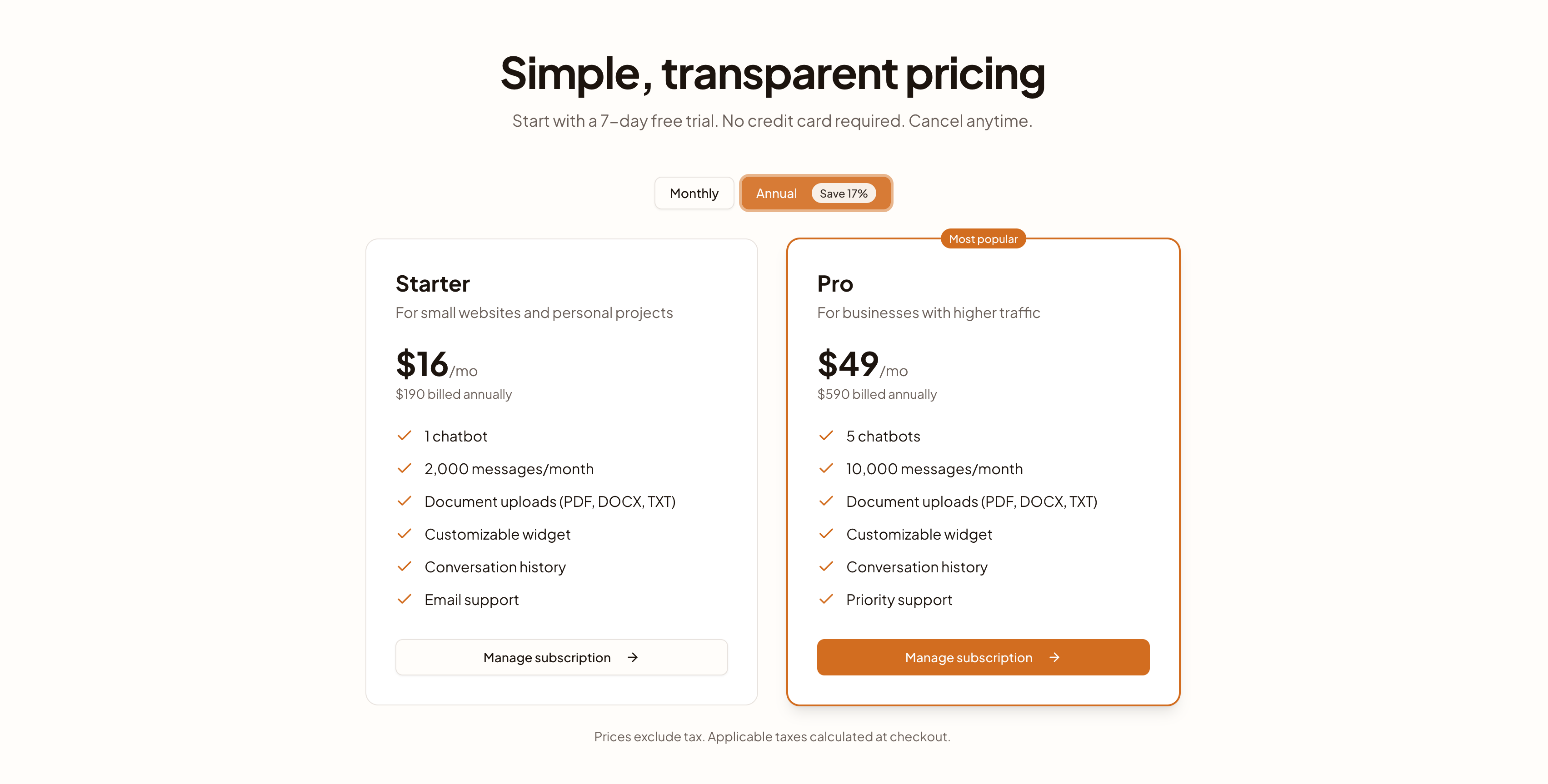This screenshot has width=1548, height=784.
Task: Click the checkmark beside 1 chatbot
Action: [x=404, y=436]
